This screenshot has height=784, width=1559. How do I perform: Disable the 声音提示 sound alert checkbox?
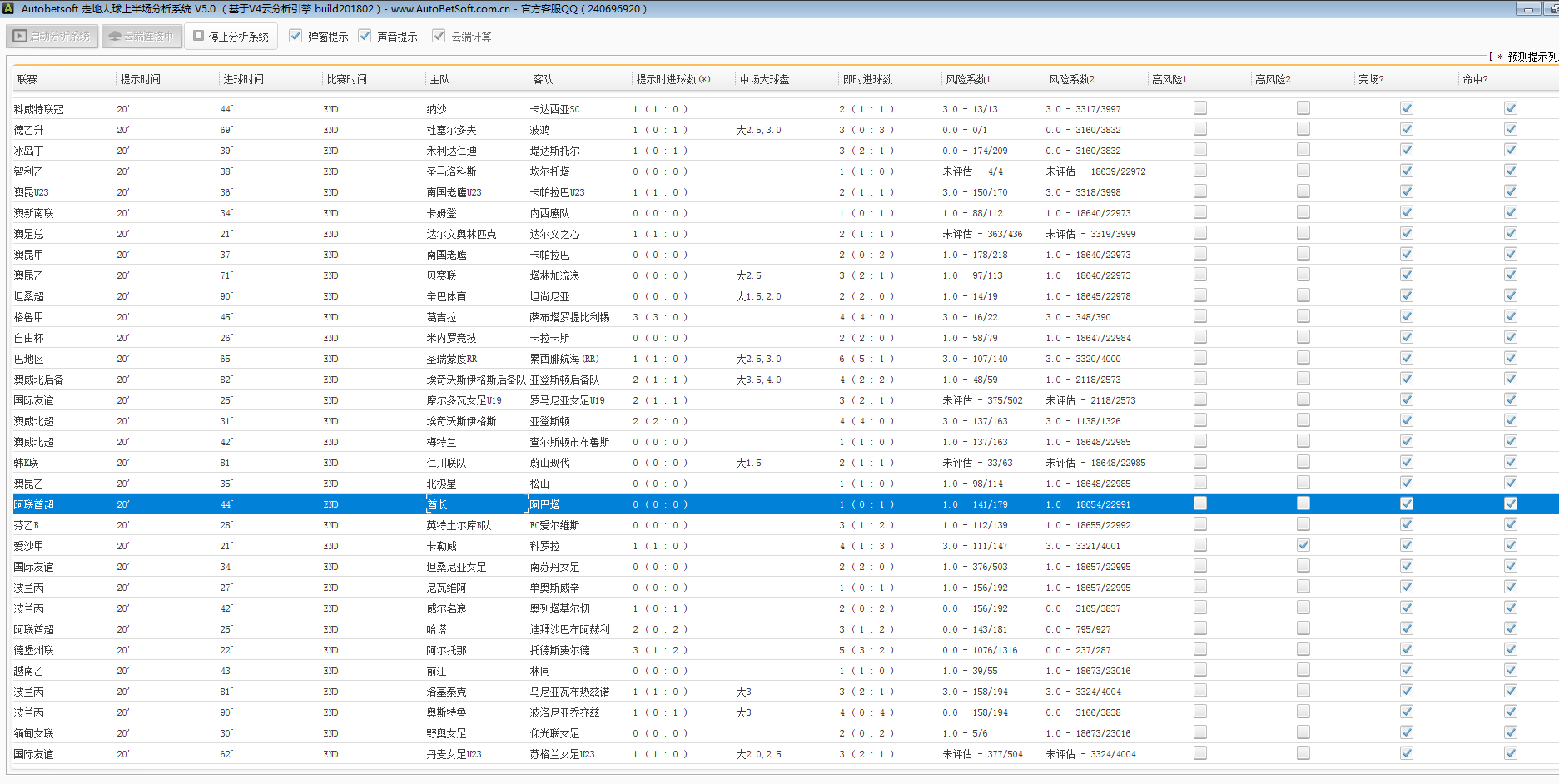(x=365, y=37)
